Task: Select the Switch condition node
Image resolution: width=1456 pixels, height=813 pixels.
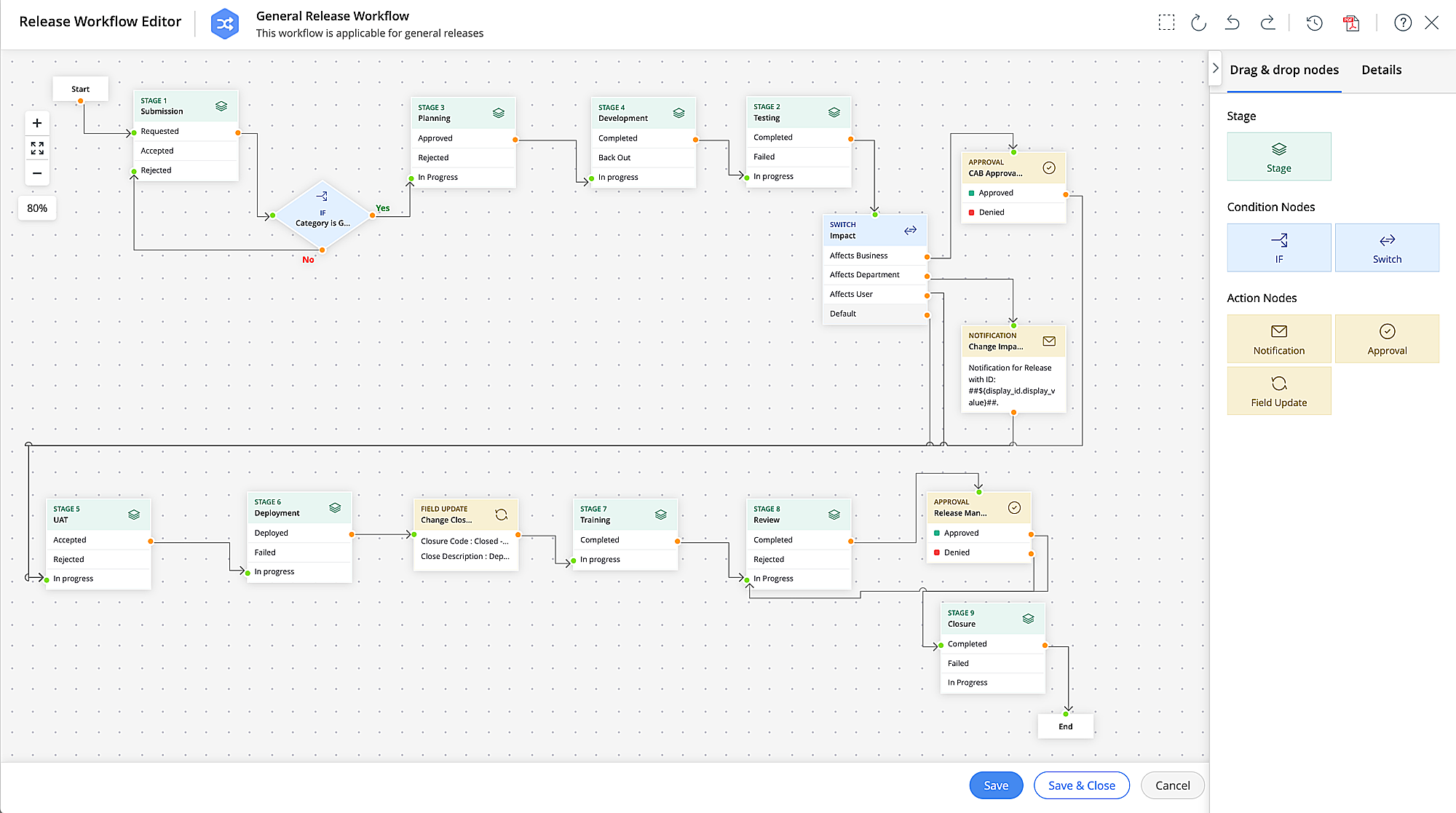Action: [x=1386, y=247]
